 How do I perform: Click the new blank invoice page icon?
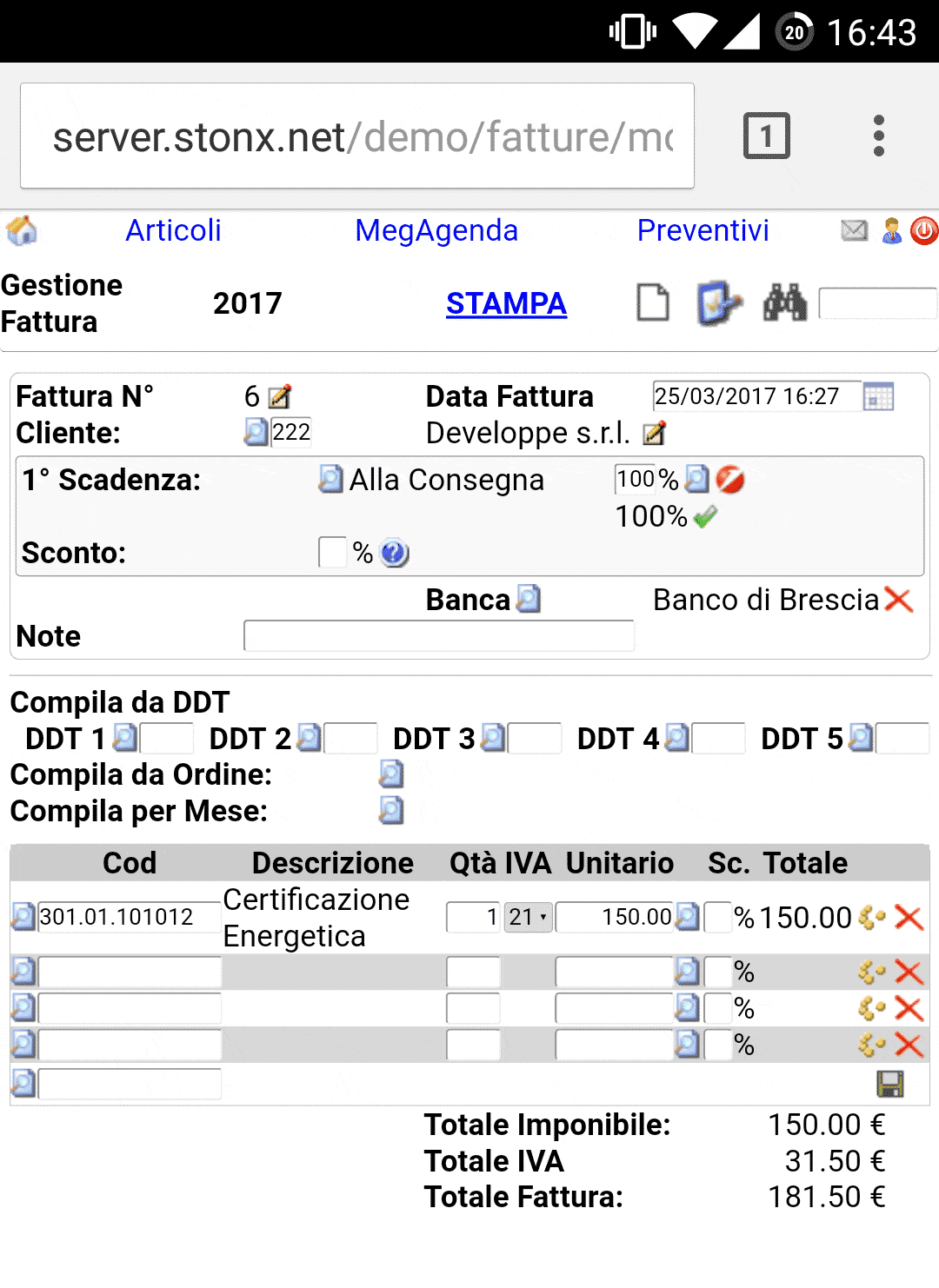(653, 303)
